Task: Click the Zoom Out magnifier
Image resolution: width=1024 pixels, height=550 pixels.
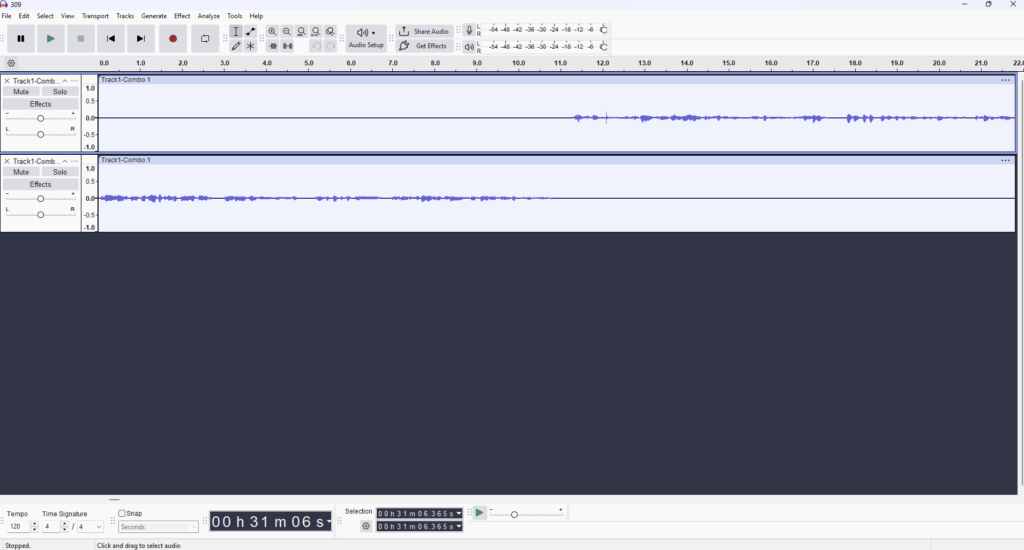Action: point(287,31)
